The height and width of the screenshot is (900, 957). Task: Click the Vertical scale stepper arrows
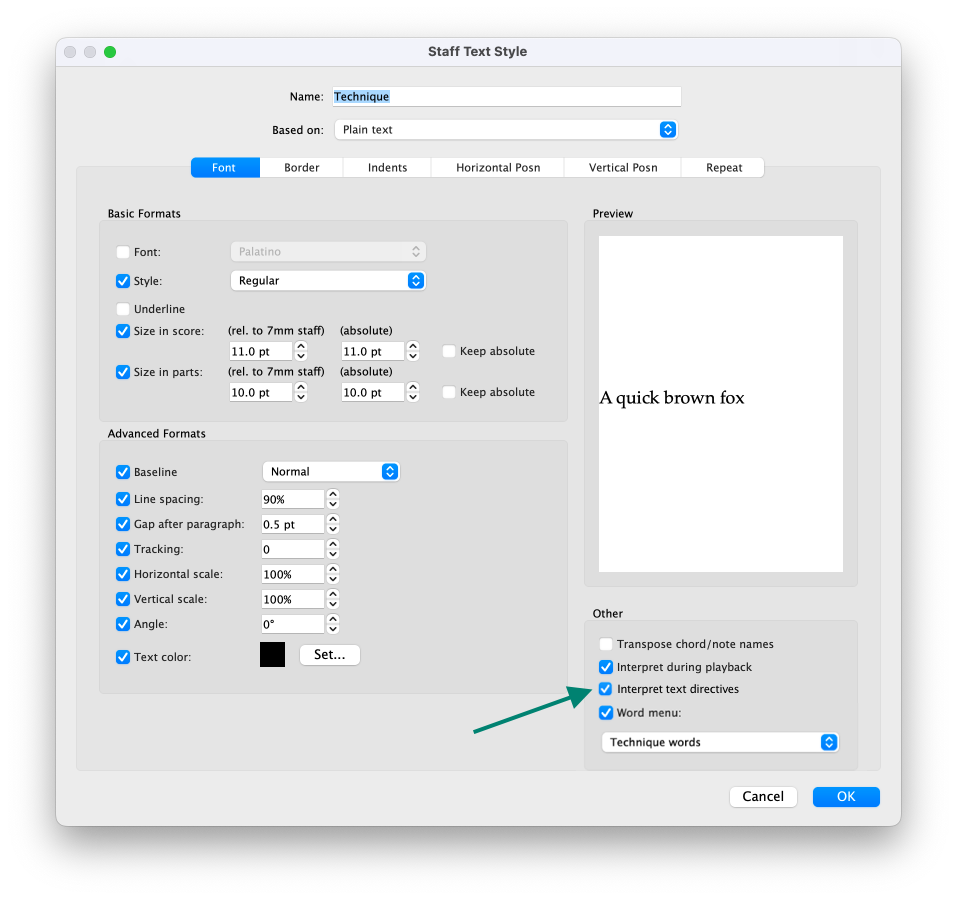click(x=333, y=599)
